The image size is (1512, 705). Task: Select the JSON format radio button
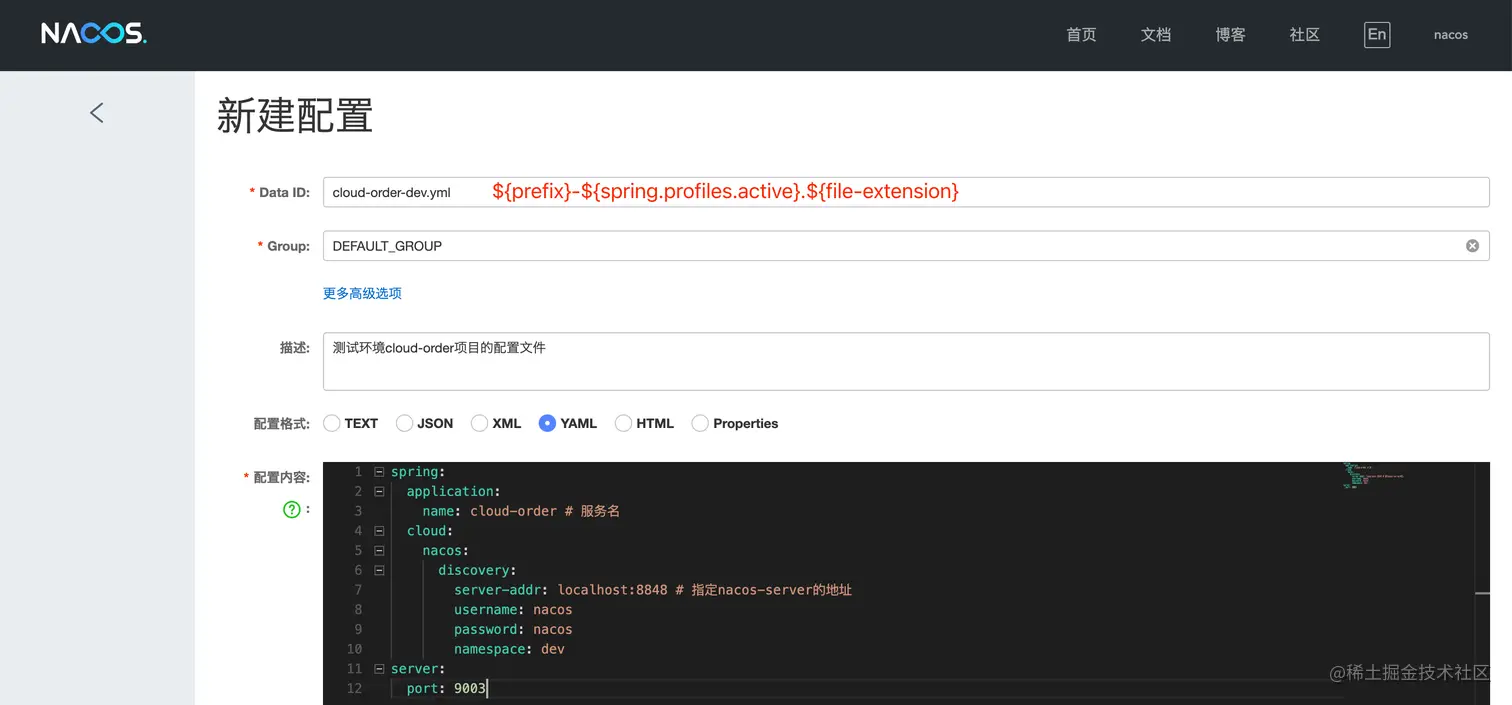click(405, 423)
